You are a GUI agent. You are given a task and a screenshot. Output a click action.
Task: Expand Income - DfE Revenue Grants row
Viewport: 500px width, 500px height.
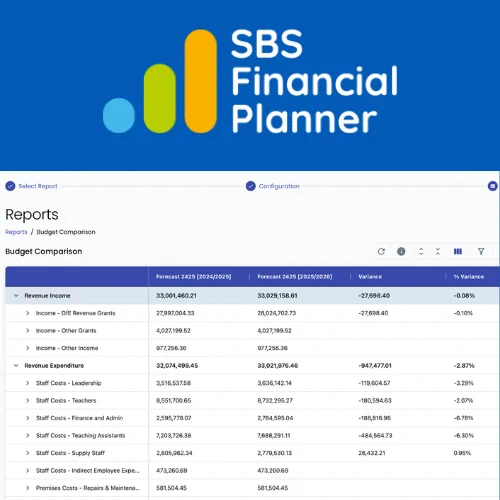tap(28, 313)
